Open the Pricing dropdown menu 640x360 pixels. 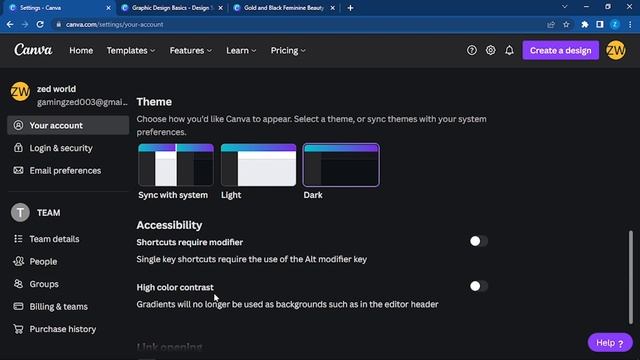288,51
